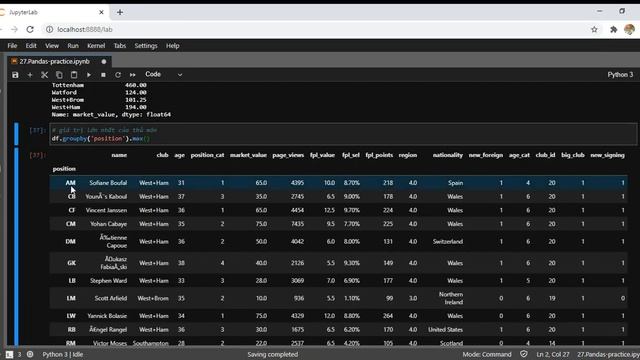Click the groupby position code cell editor
The height and width of the screenshot is (360, 640).
(343, 134)
